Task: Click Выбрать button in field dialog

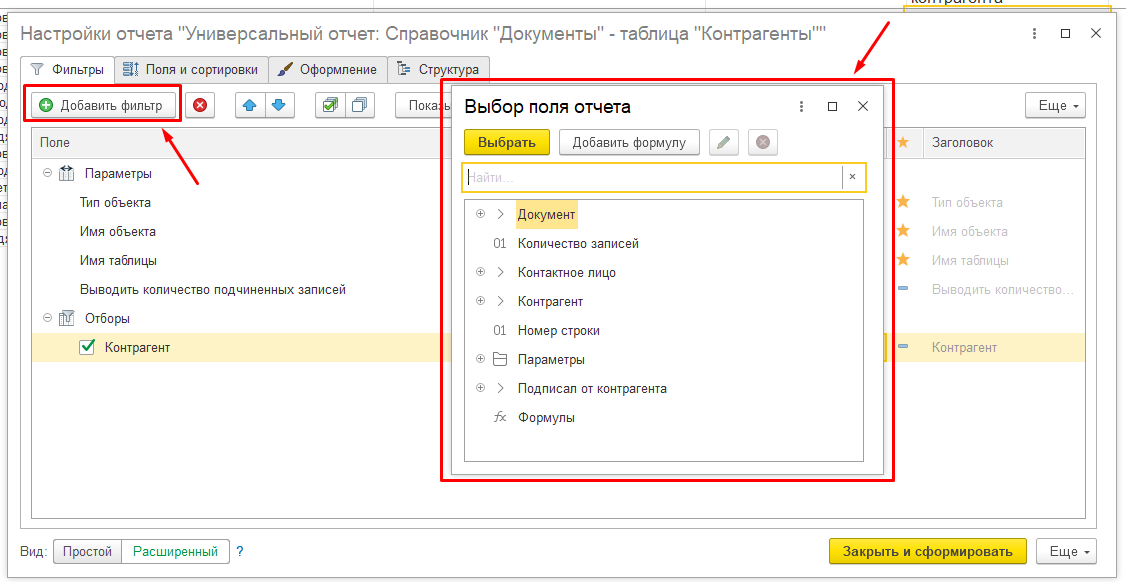Action: coord(507,142)
